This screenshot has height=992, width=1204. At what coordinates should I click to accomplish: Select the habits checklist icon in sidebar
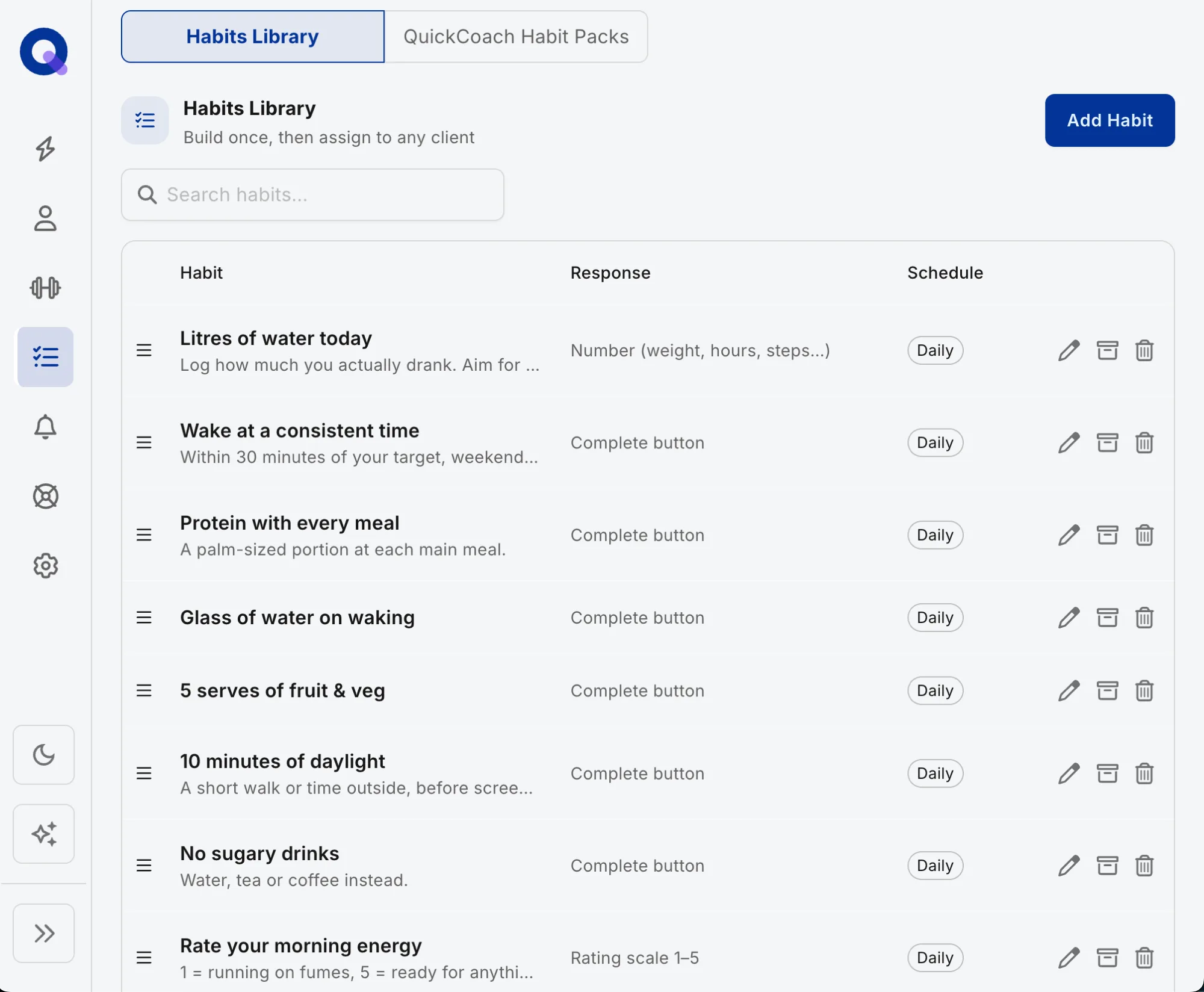pos(45,357)
